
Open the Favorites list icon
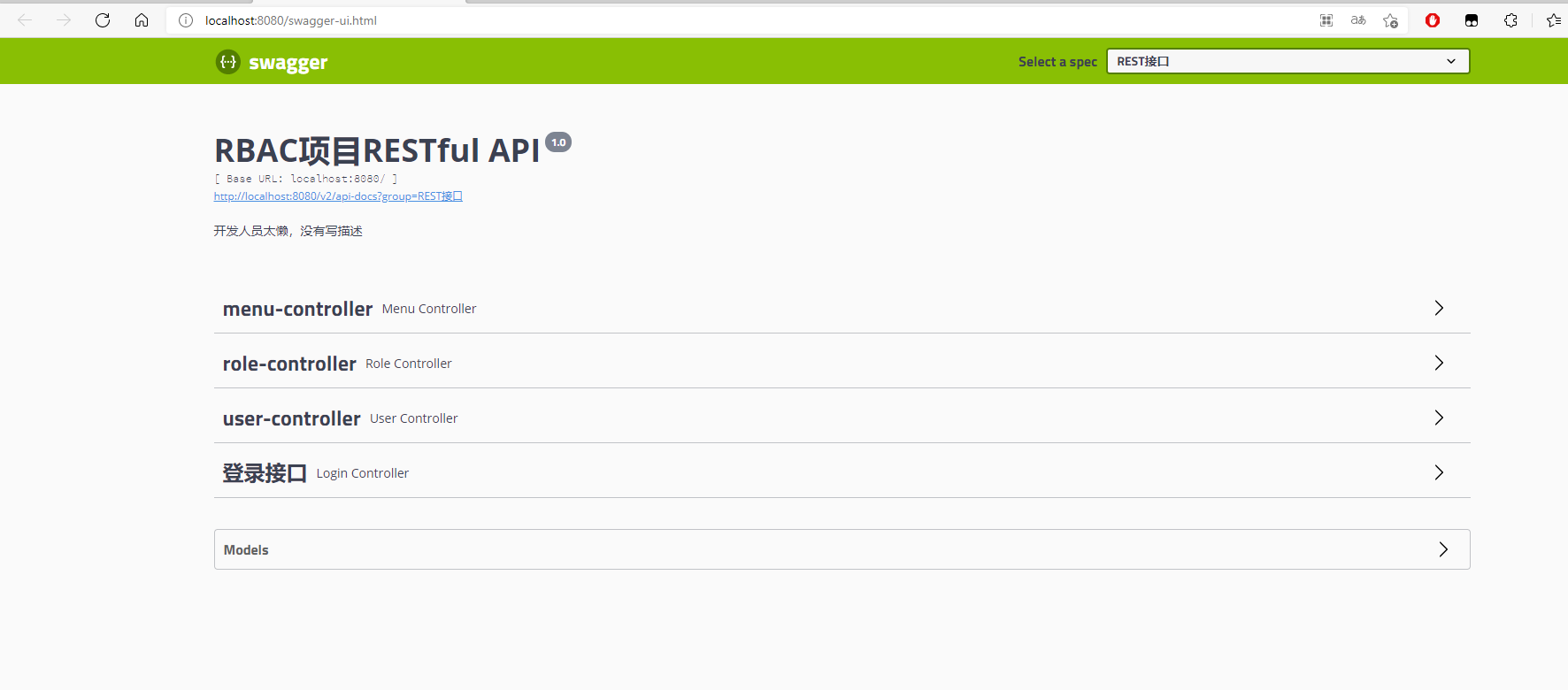point(1553,20)
